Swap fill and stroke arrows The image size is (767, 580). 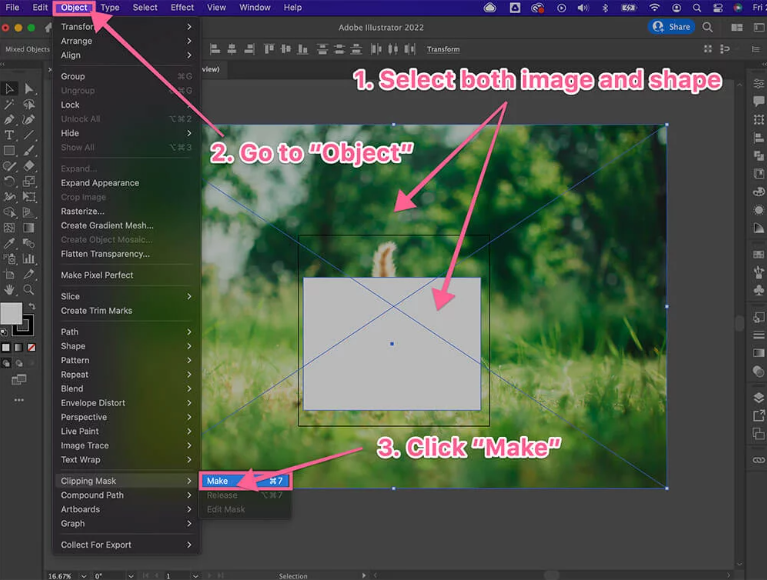point(31,306)
